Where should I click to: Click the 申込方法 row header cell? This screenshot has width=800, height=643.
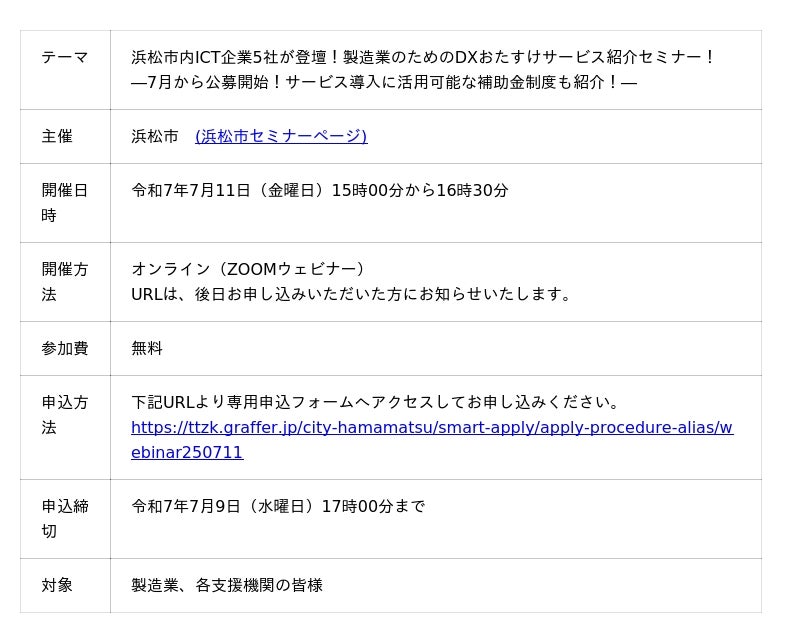click(x=65, y=428)
